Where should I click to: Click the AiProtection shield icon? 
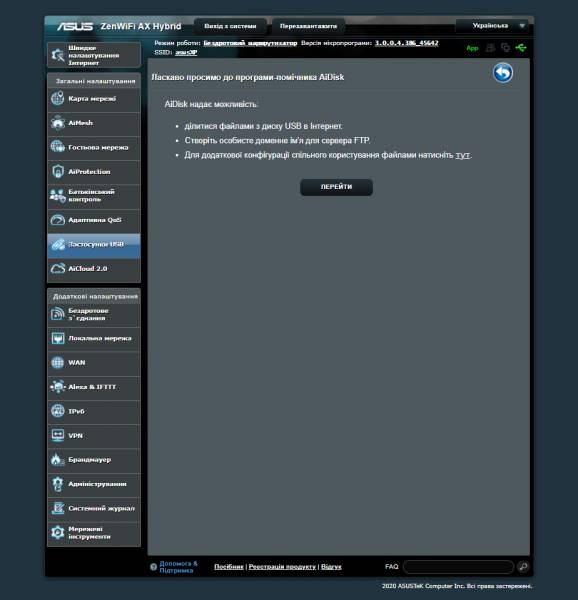[x=58, y=171]
